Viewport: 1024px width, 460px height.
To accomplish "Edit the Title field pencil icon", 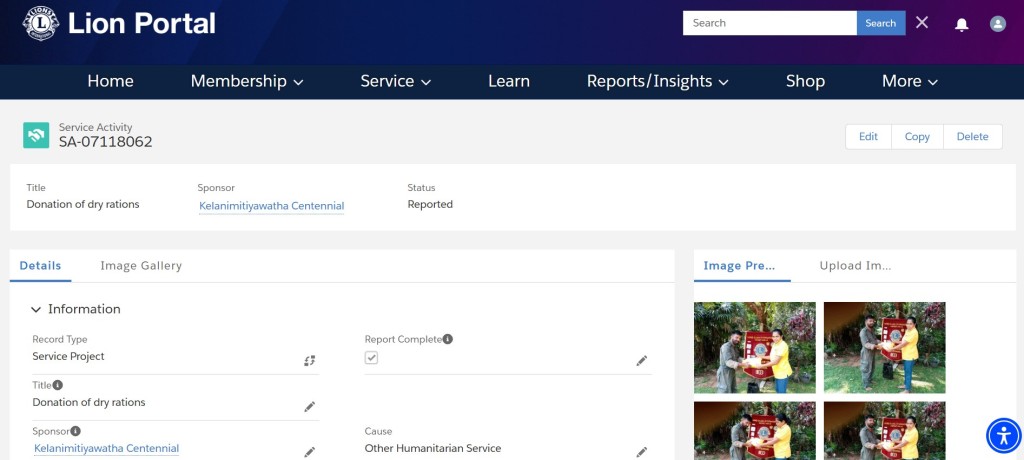I will click(310, 406).
